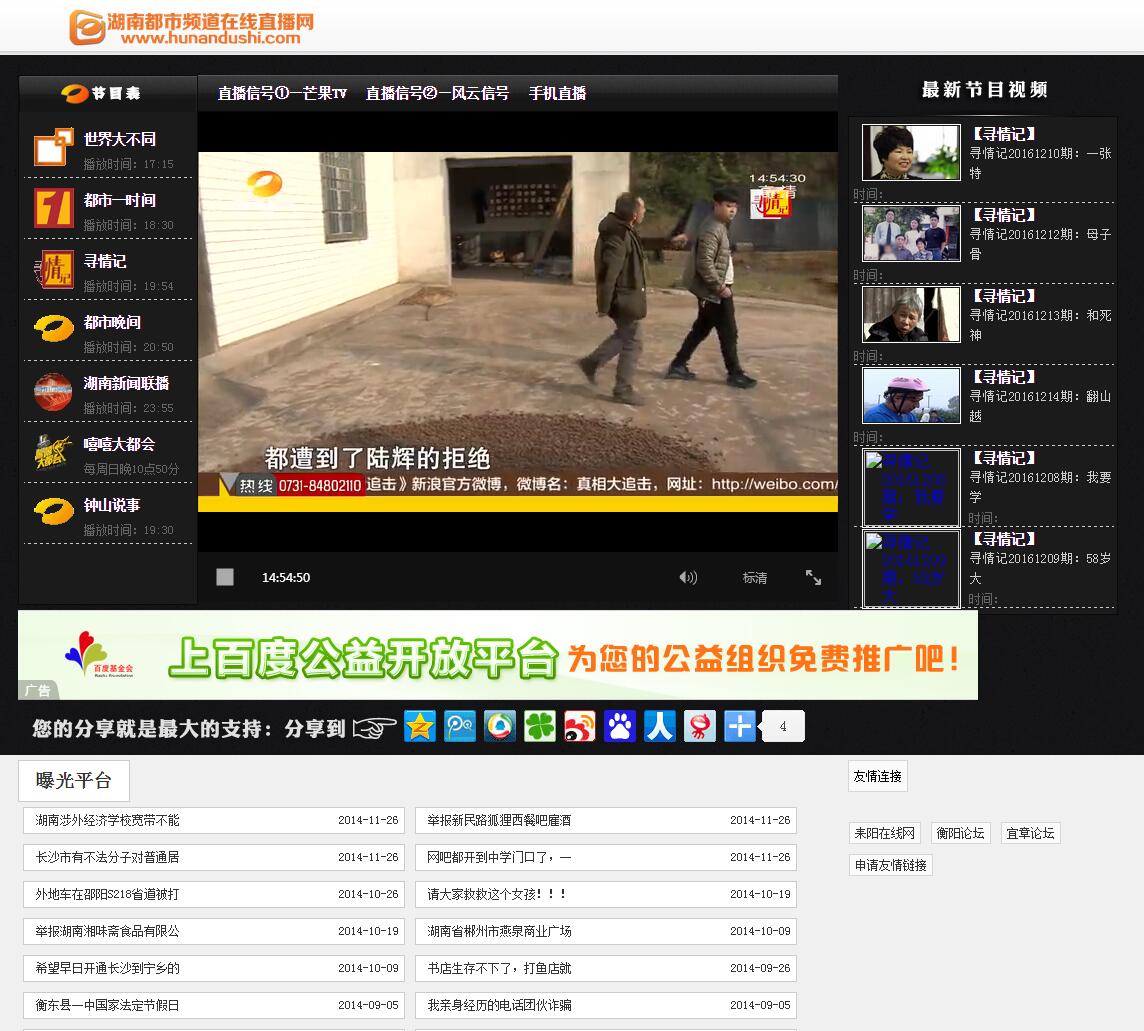The width and height of the screenshot is (1144, 1031).
Task: Open broken thumbnail for 寻情记20161208期
Action: click(x=911, y=487)
